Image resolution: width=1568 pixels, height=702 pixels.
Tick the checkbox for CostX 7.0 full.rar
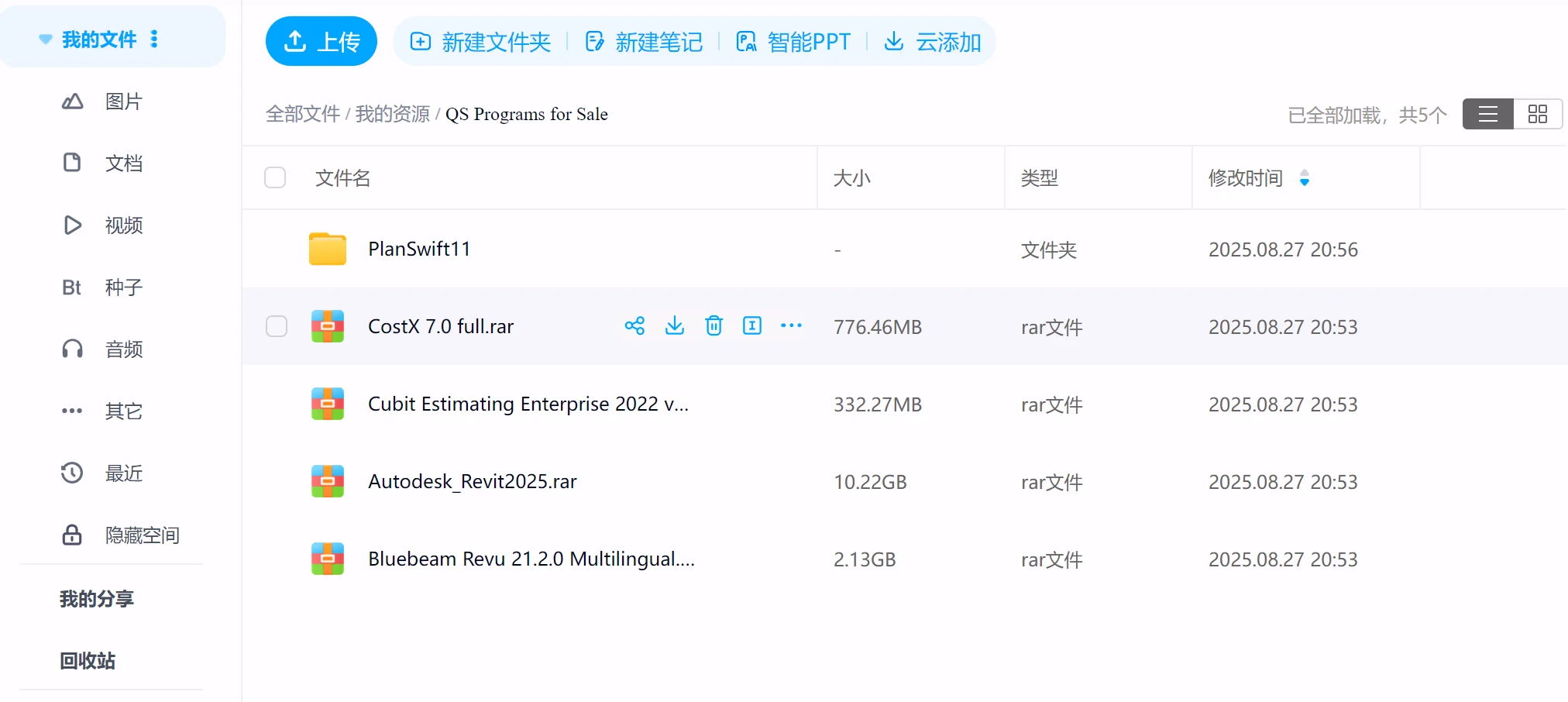coord(276,325)
